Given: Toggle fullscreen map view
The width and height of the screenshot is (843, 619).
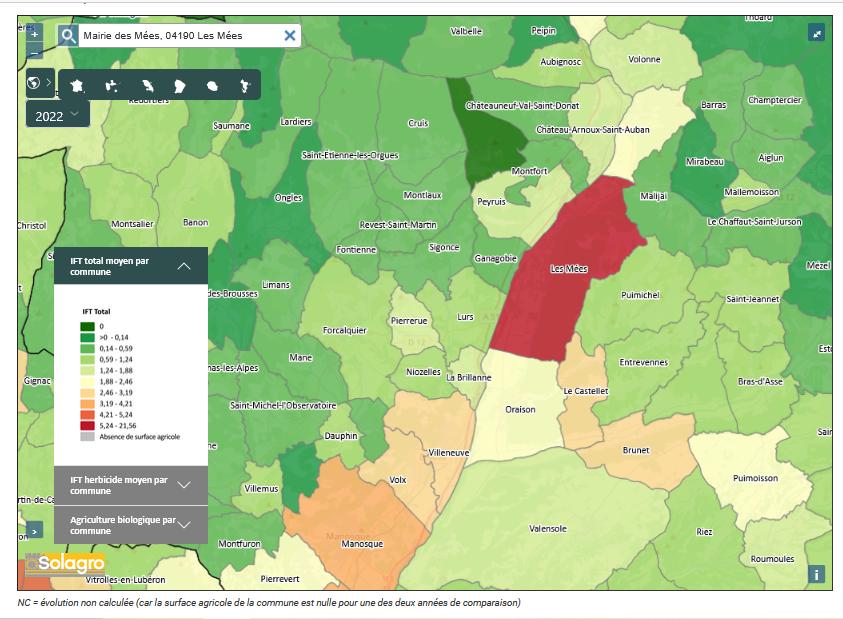Looking at the screenshot, I should [817, 32].
